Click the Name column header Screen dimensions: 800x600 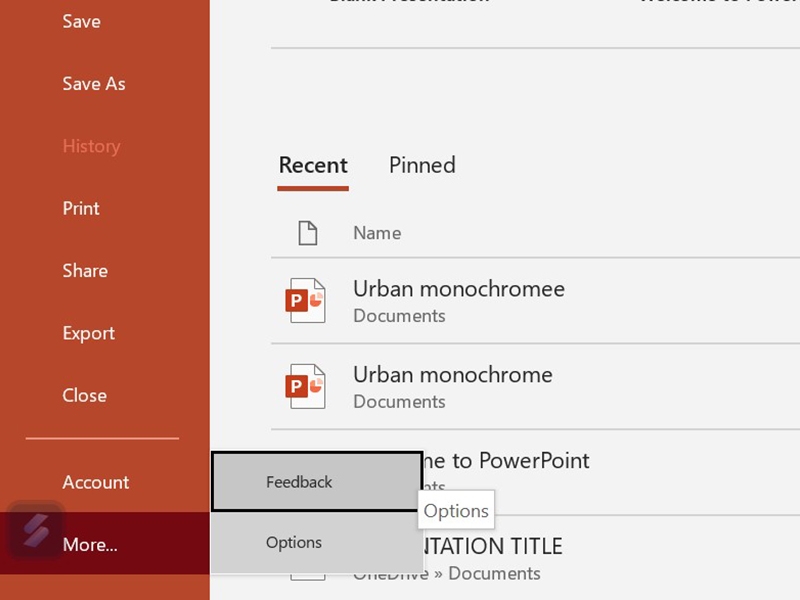[377, 233]
